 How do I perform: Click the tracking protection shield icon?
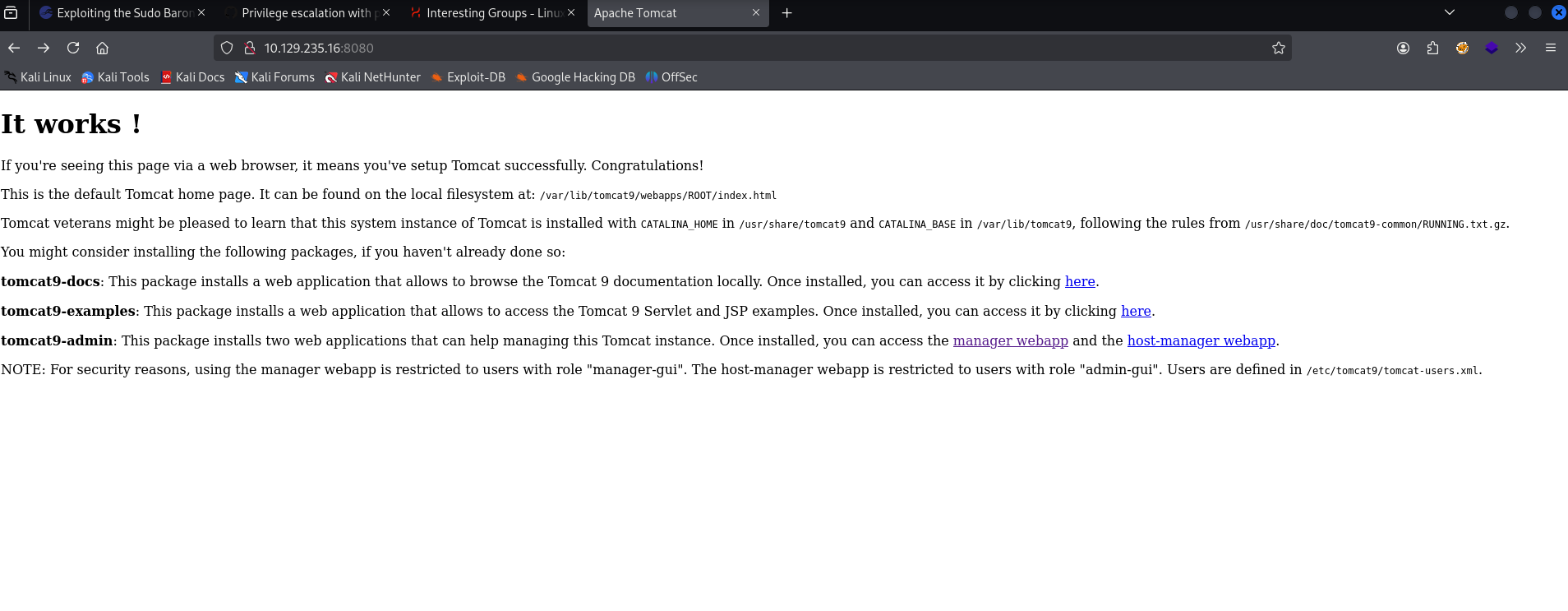point(228,48)
